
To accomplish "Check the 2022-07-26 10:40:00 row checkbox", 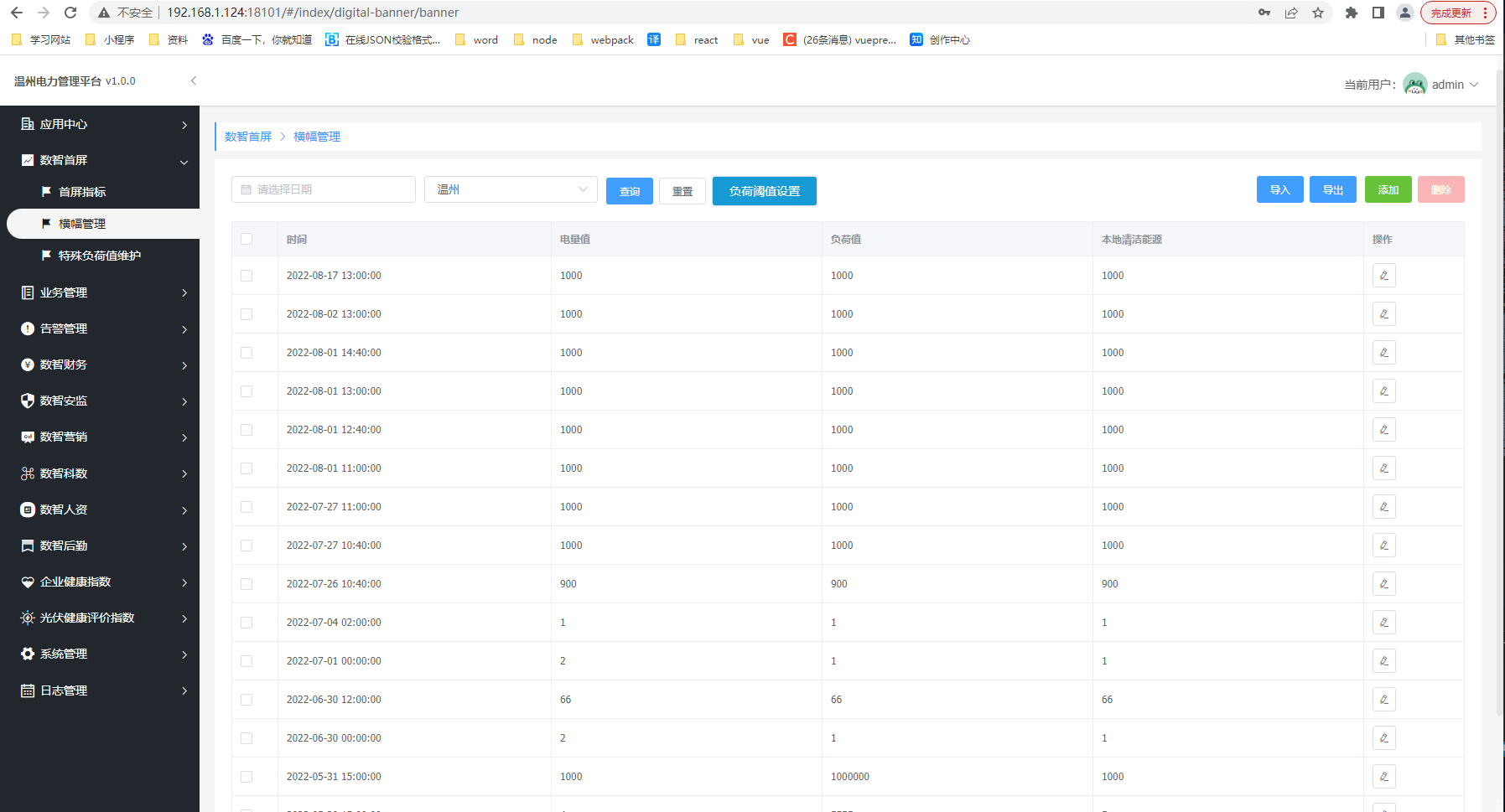I will click(247, 584).
